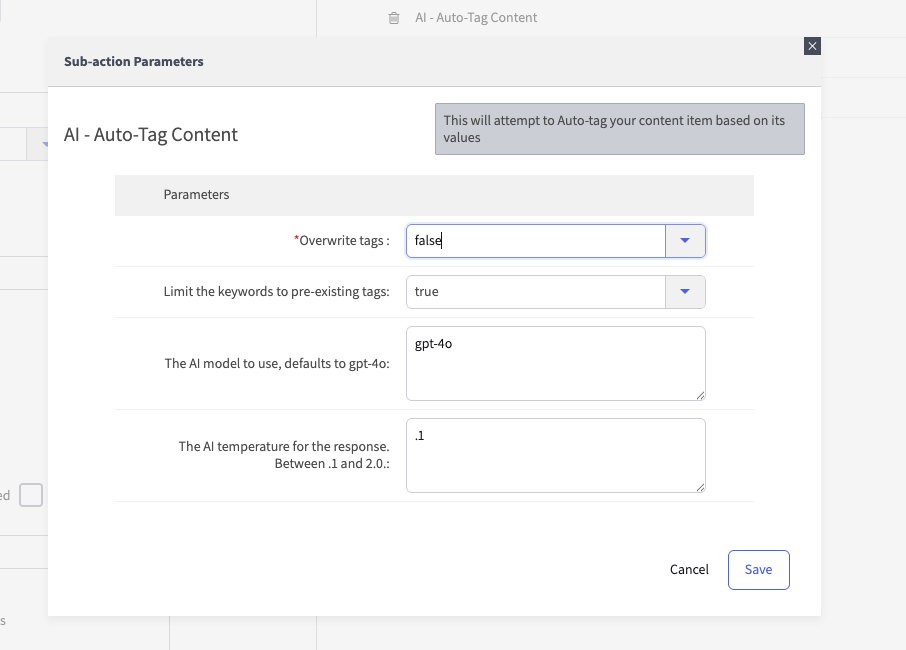This screenshot has width=906, height=650.
Task: Click resize grip on the temperature text area
Action: coord(700,487)
